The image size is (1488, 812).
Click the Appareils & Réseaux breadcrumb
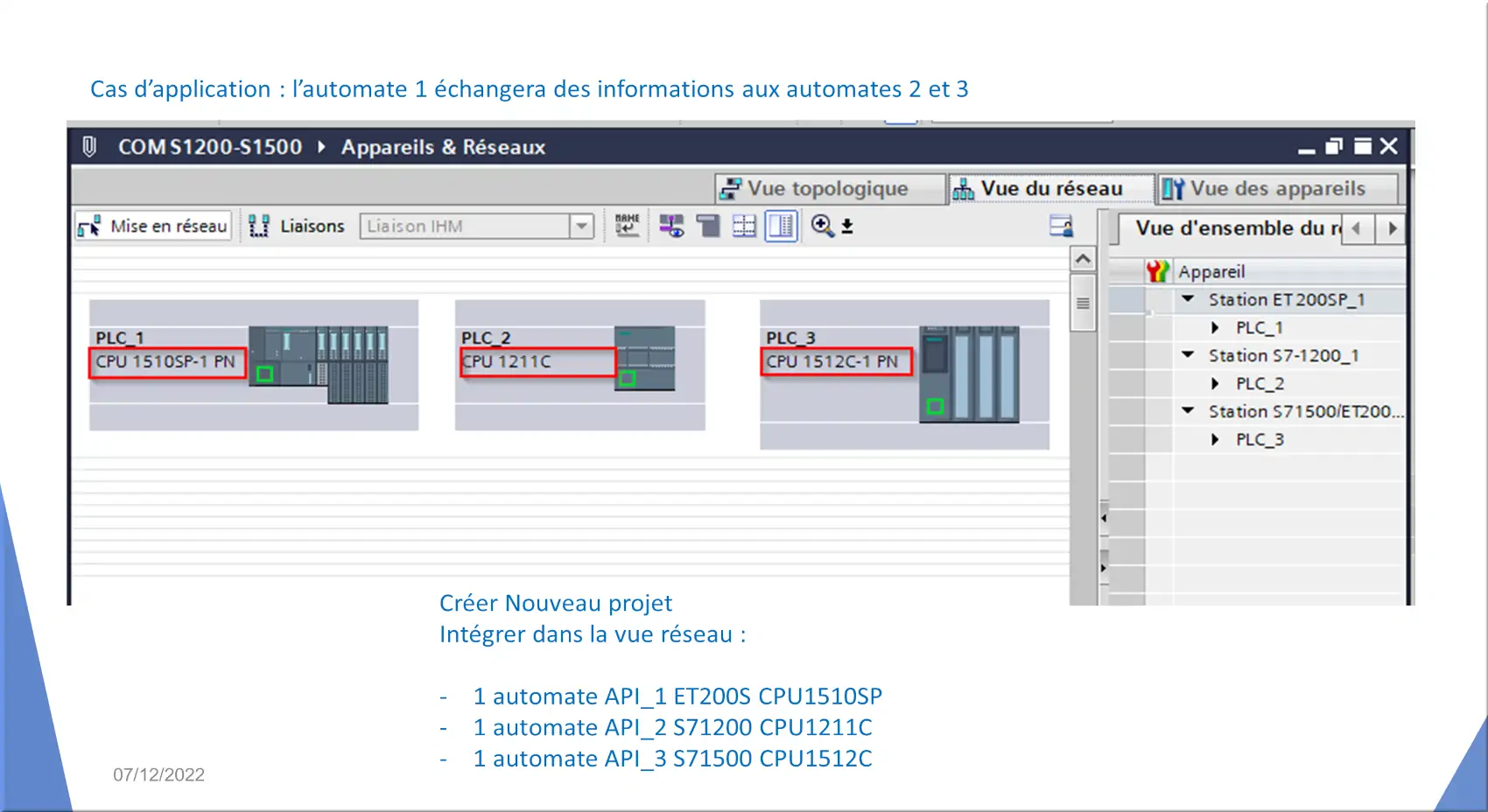click(443, 147)
